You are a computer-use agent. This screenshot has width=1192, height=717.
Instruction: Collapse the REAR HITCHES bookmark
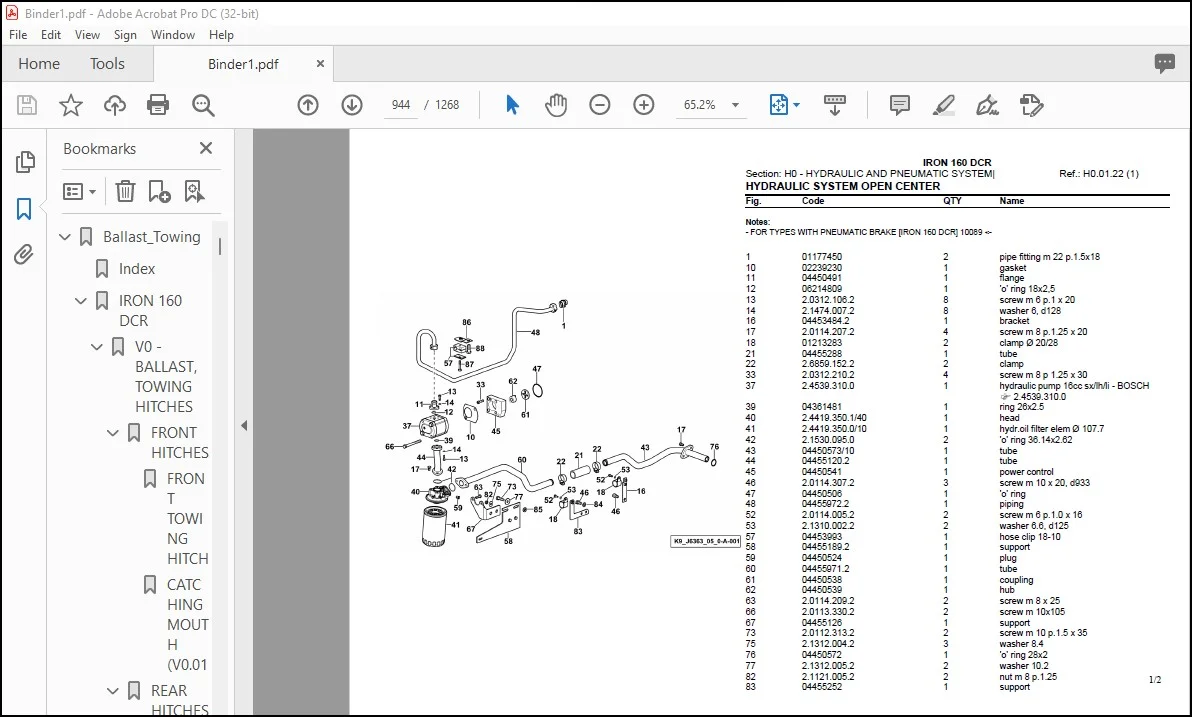(113, 691)
